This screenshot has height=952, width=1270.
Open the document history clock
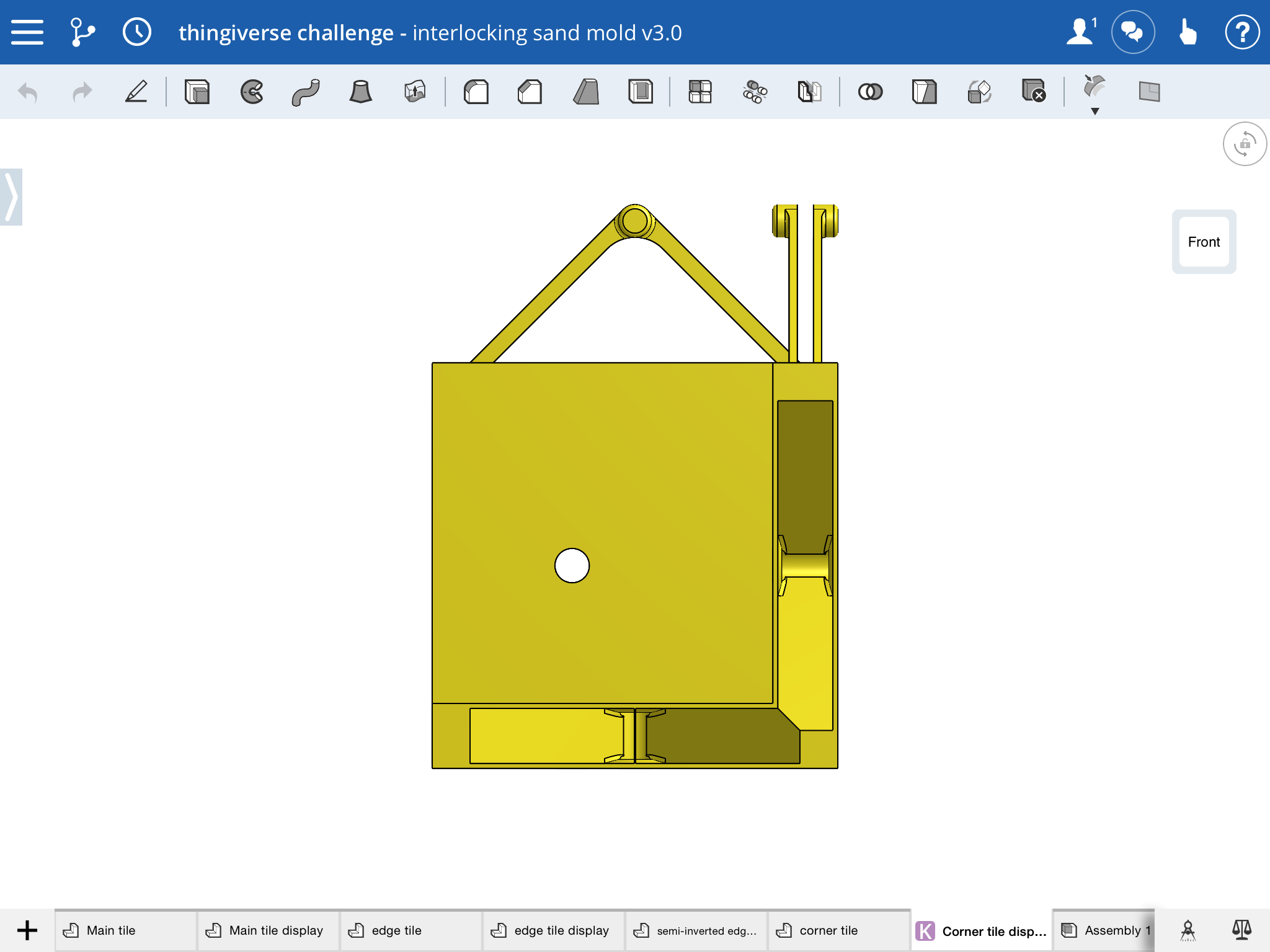[x=136, y=32]
